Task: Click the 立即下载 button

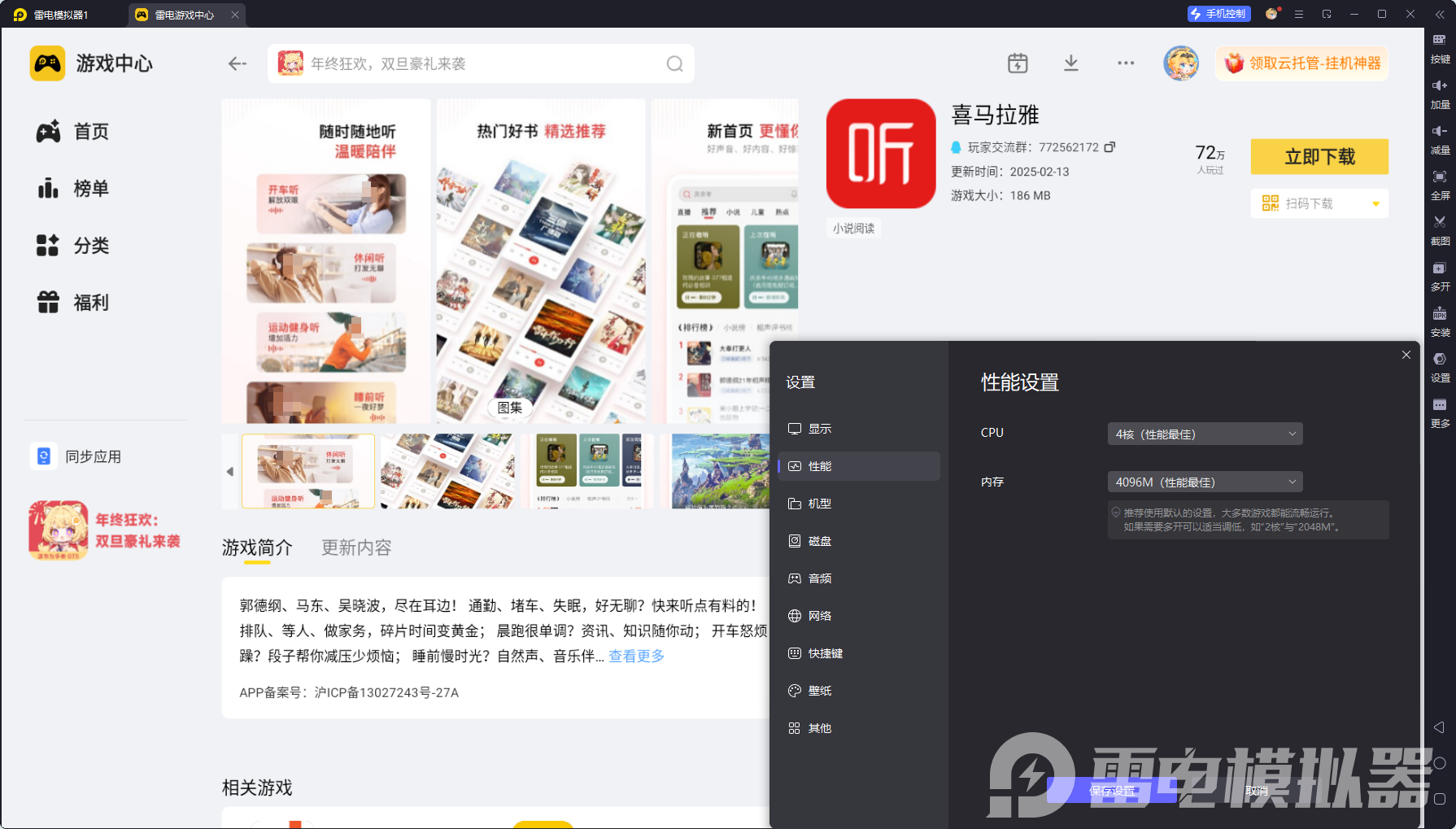Action: [1319, 156]
